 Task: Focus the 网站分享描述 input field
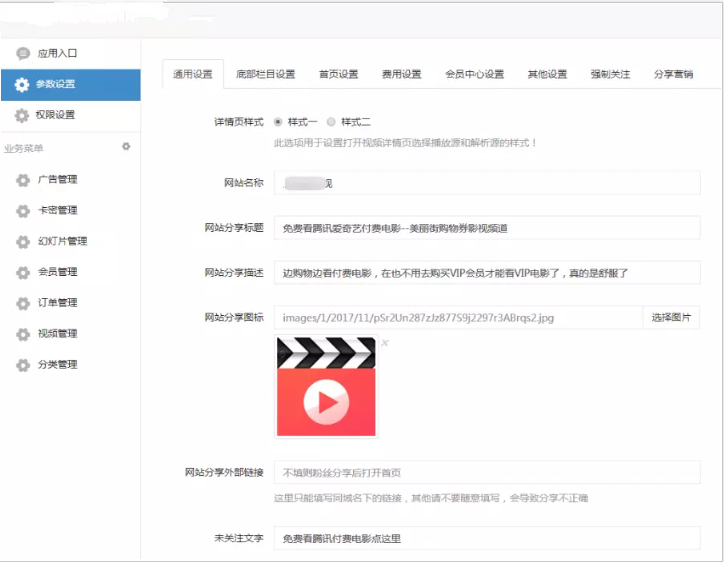pos(487,272)
